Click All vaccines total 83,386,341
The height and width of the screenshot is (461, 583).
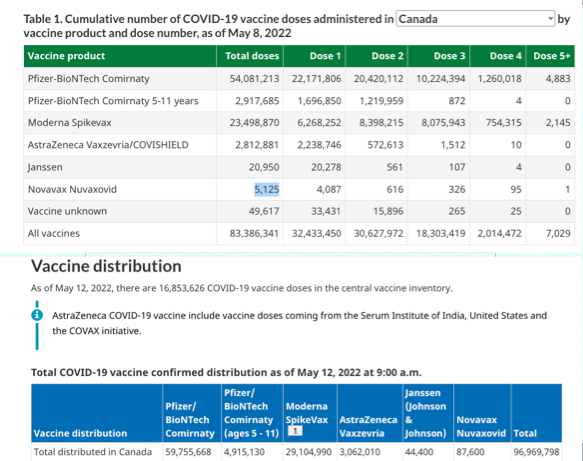(254, 233)
